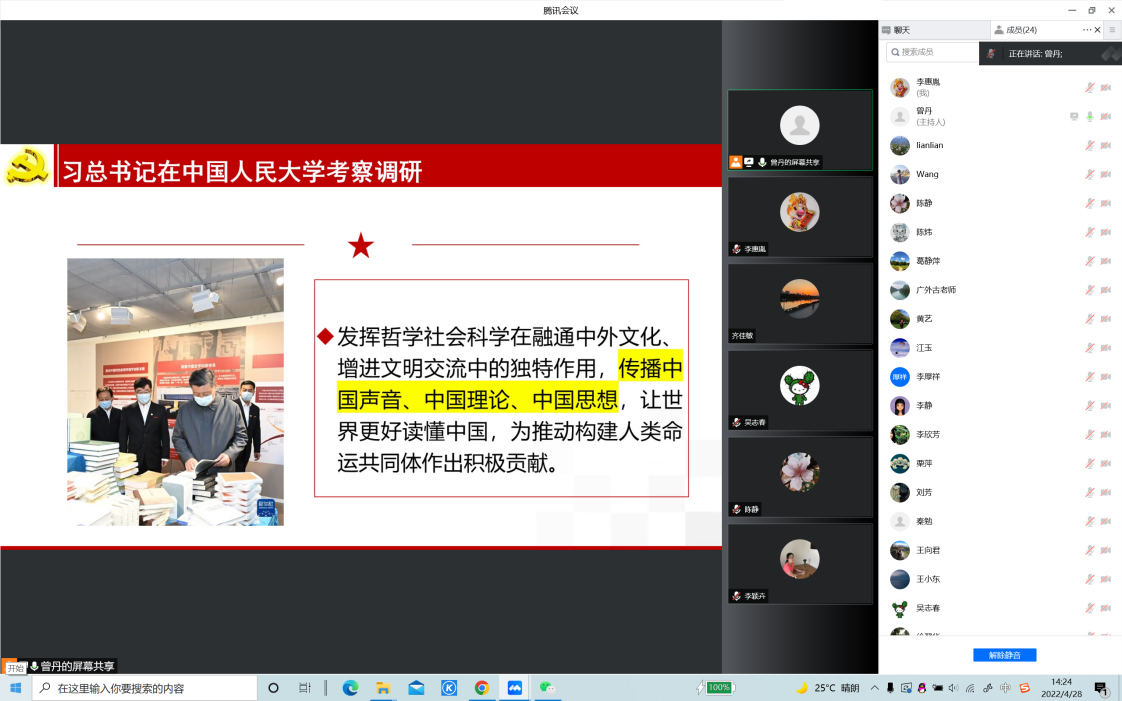Open Microsoft Edge from the taskbar

[350, 688]
